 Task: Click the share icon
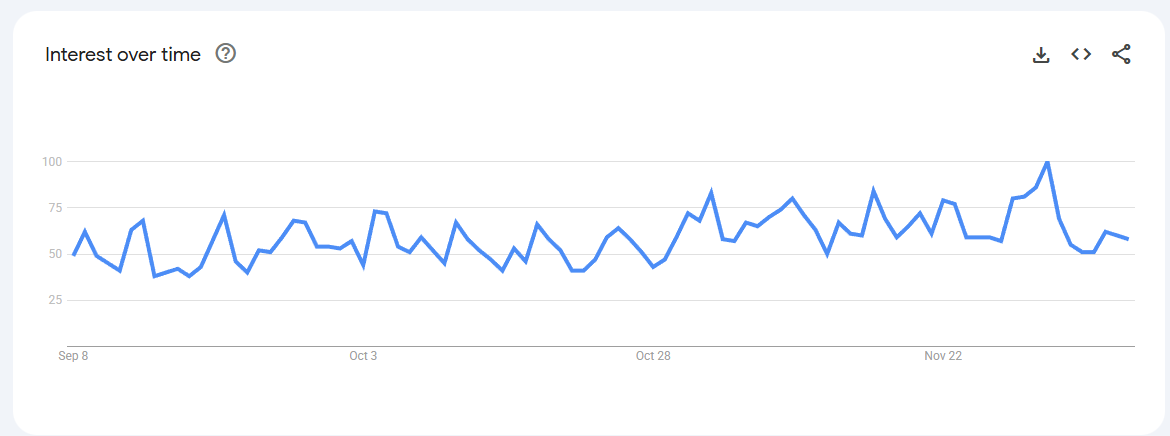click(x=1121, y=55)
